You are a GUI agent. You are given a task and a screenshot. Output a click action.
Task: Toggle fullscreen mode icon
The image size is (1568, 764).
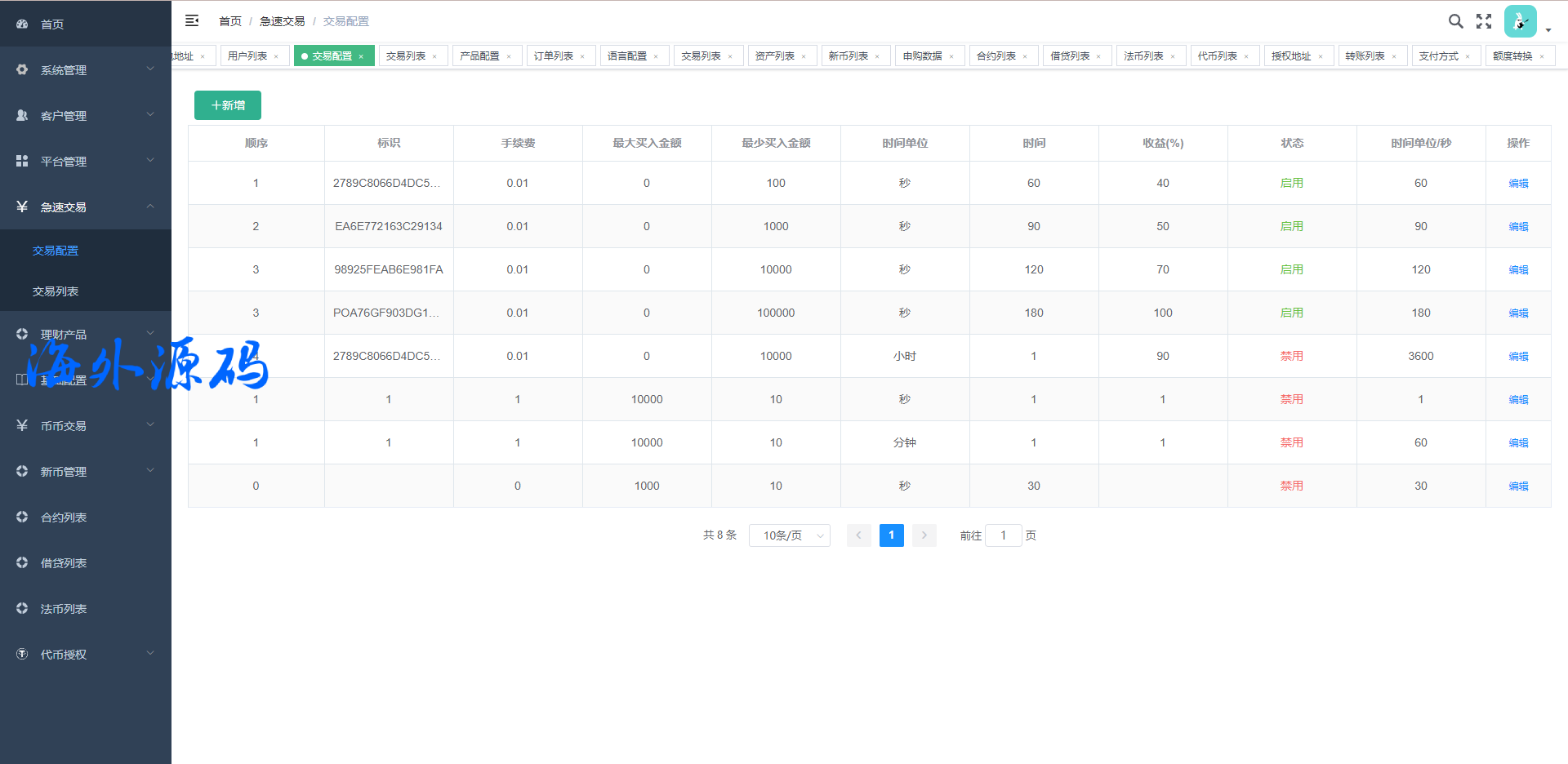pos(1484,21)
